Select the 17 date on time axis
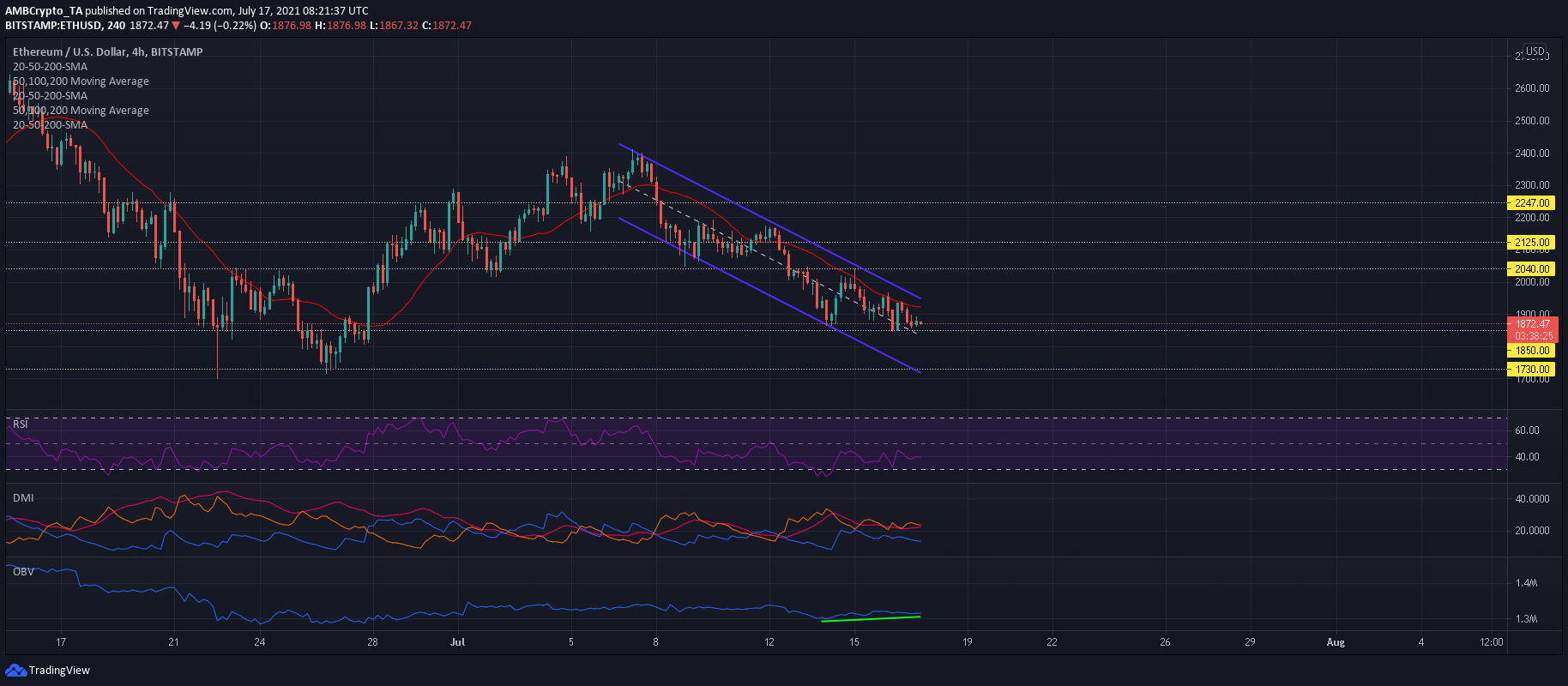 [61, 642]
